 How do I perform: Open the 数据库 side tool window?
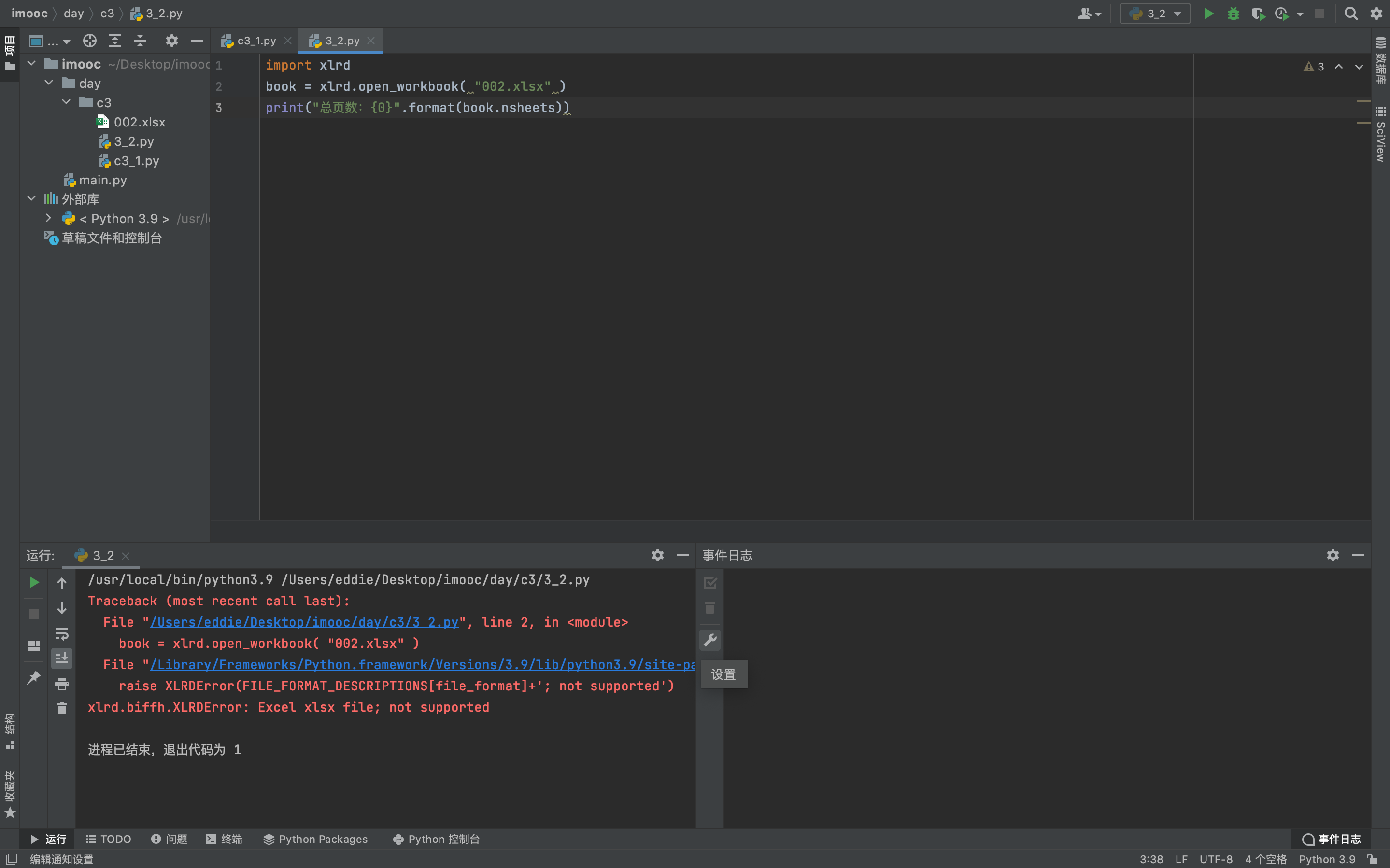1381,60
